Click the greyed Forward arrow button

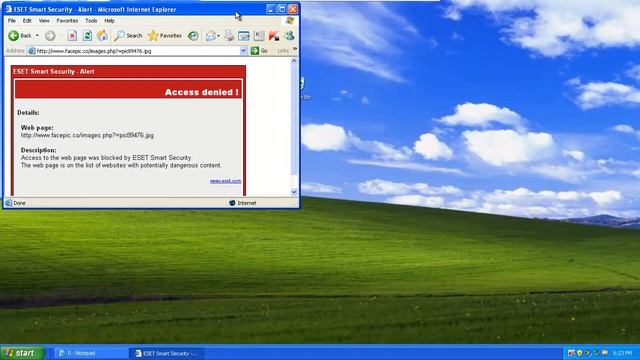[50, 36]
